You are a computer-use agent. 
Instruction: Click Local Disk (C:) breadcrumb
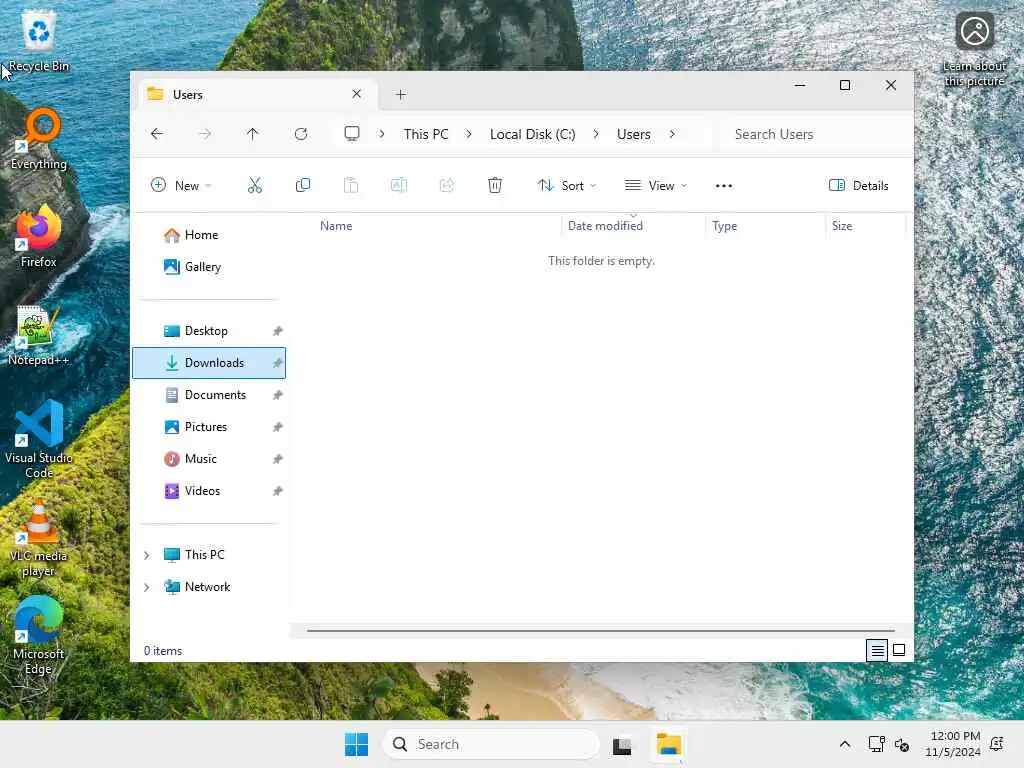click(532, 134)
